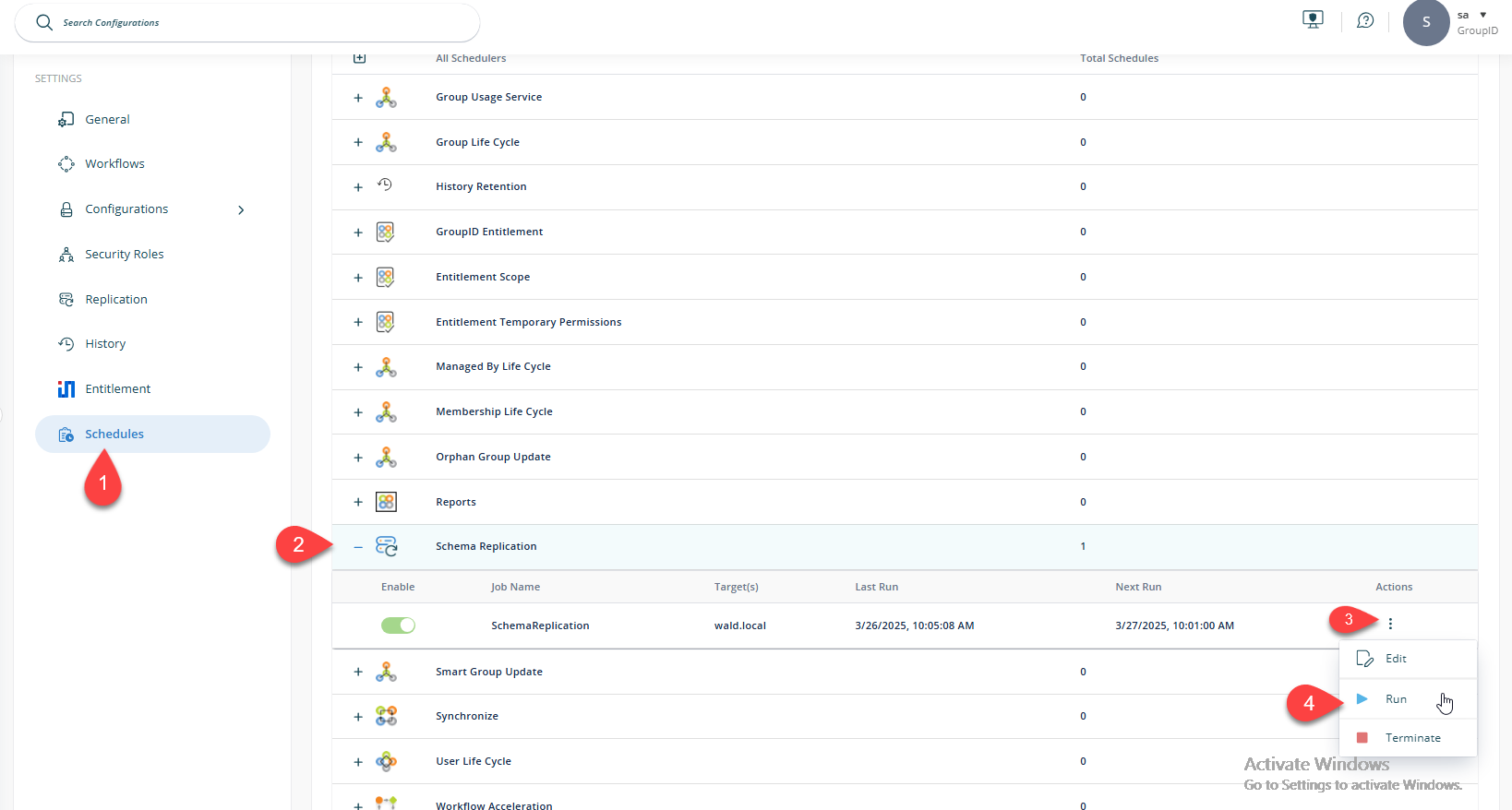Viewport: 1512px width, 810px height.
Task: Click the History Retention clock icon
Action: point(385,185)
